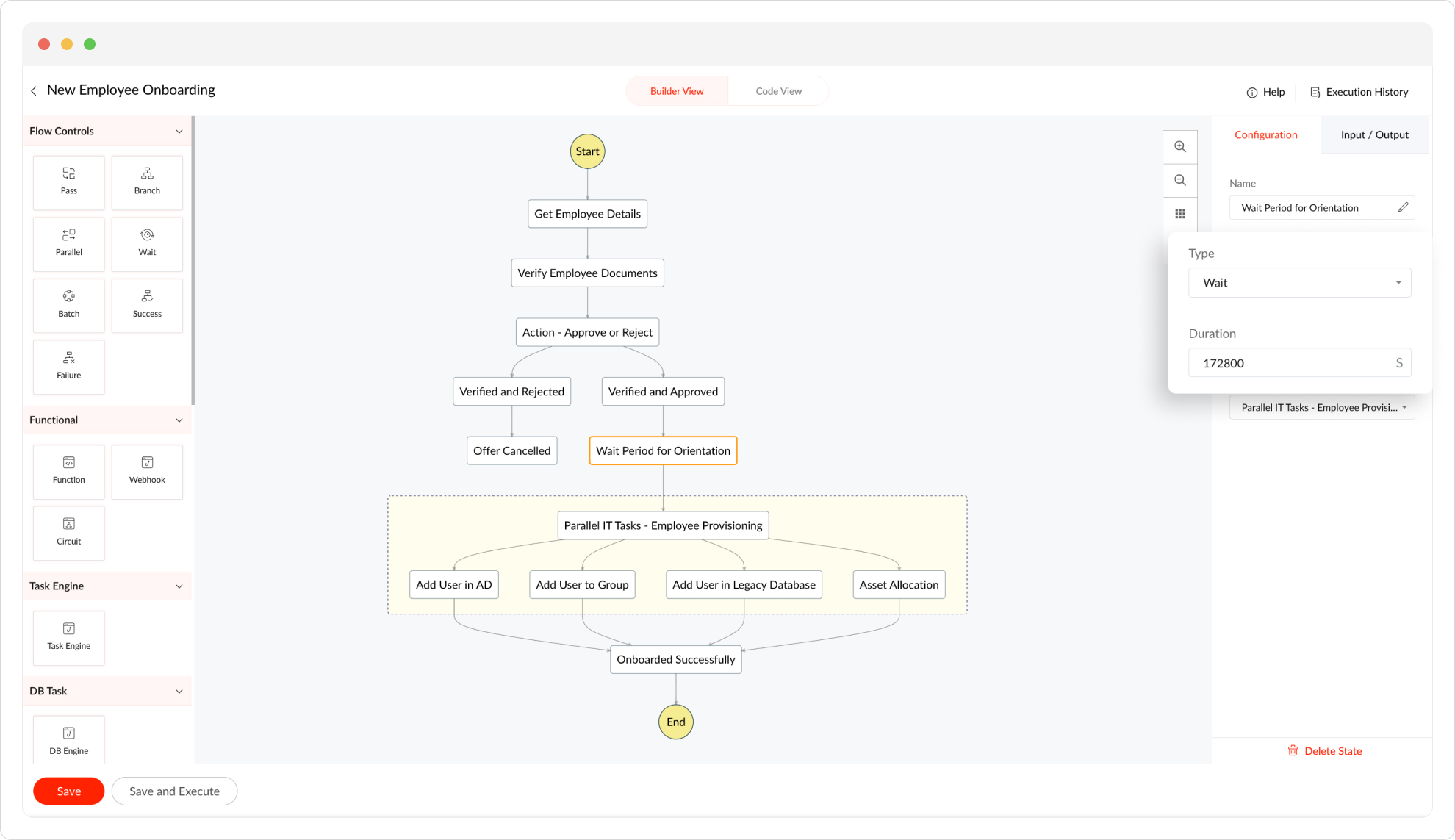Open the Type dropdown showing Wait

1299,283
